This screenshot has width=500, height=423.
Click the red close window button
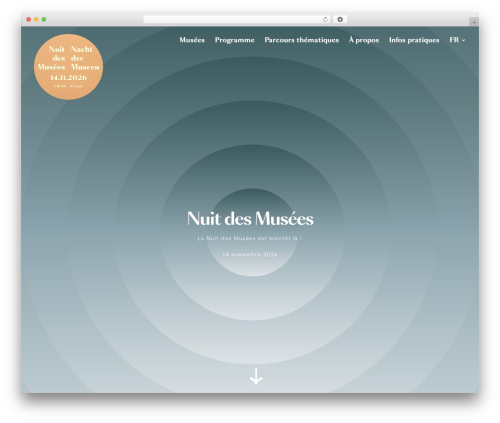click(29, 19)
